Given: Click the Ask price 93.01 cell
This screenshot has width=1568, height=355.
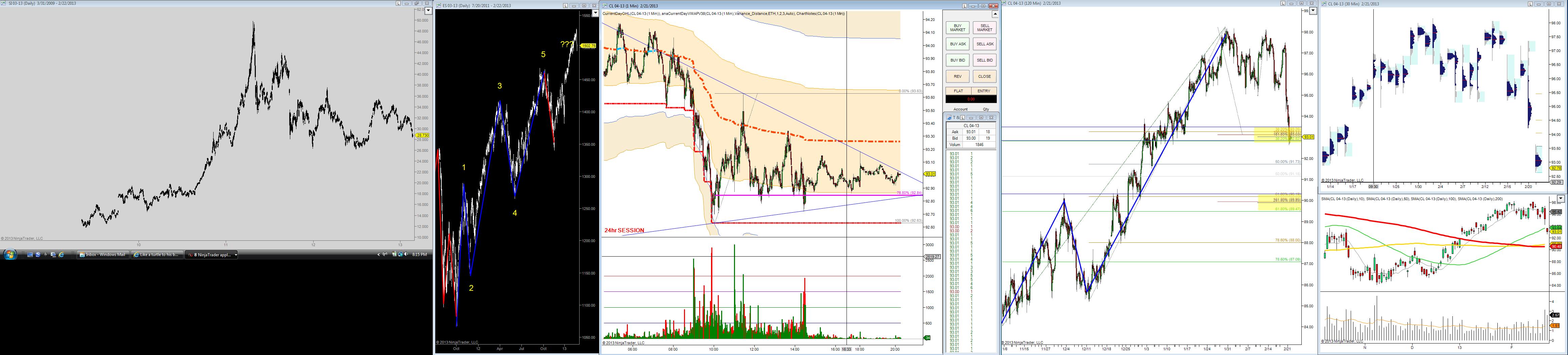Looking at the screenshot, I should click(971, 132).
